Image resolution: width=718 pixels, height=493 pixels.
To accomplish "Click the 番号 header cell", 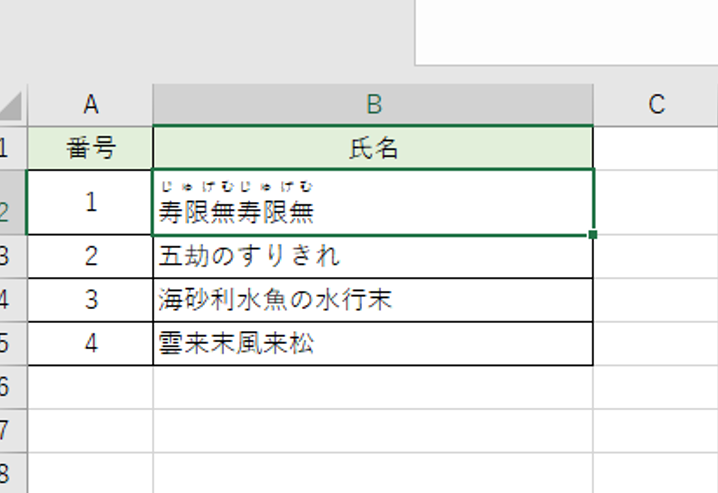I will click(90, 148).
